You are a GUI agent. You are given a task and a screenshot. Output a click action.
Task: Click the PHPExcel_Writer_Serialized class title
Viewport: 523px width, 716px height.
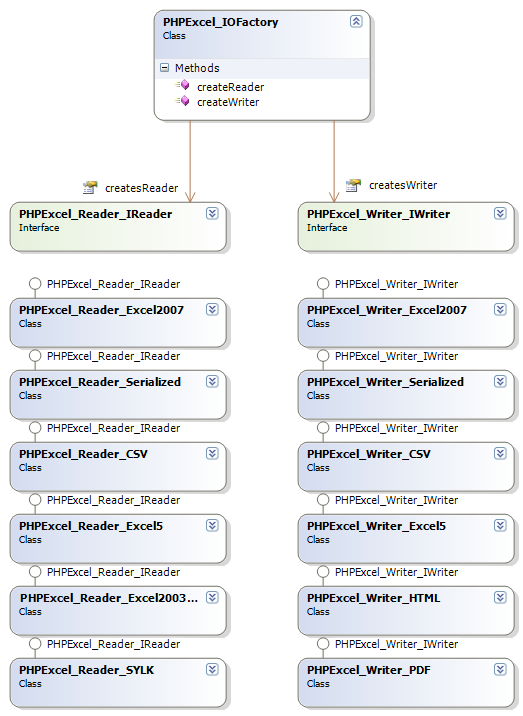tap(385, 382)
